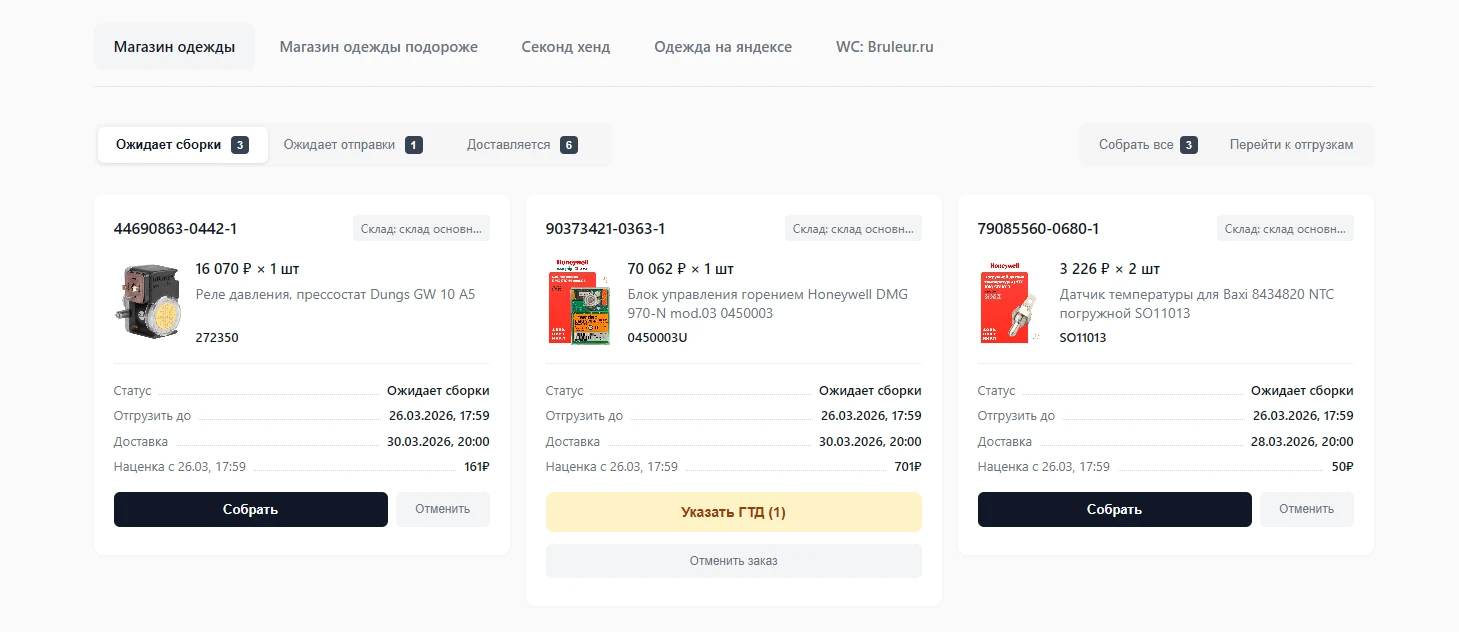Click Собрать for order 44690863-0442-1

click(251, 509)
